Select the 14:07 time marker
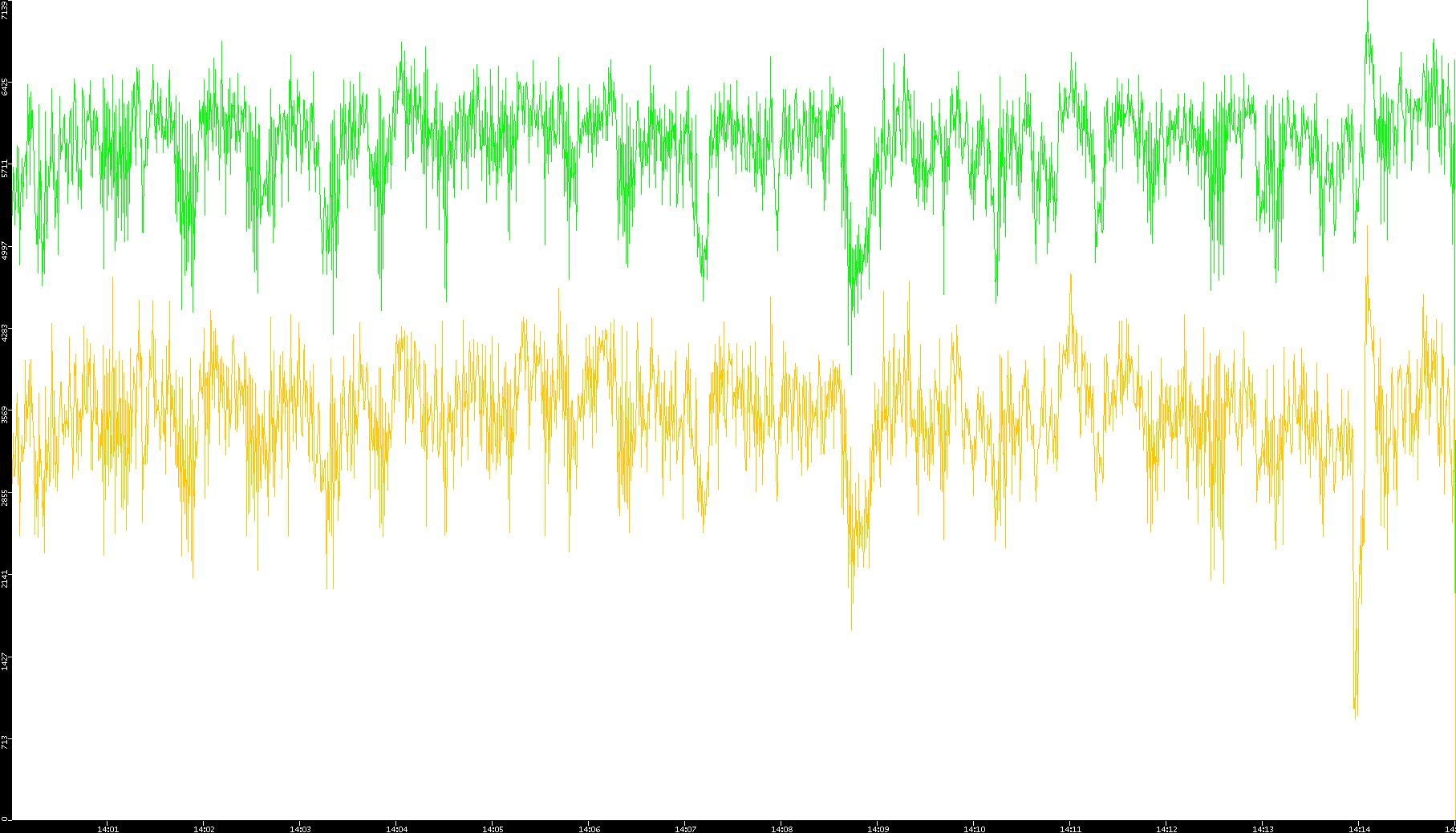Screen dimensions: 1456x833 (685, 829)
